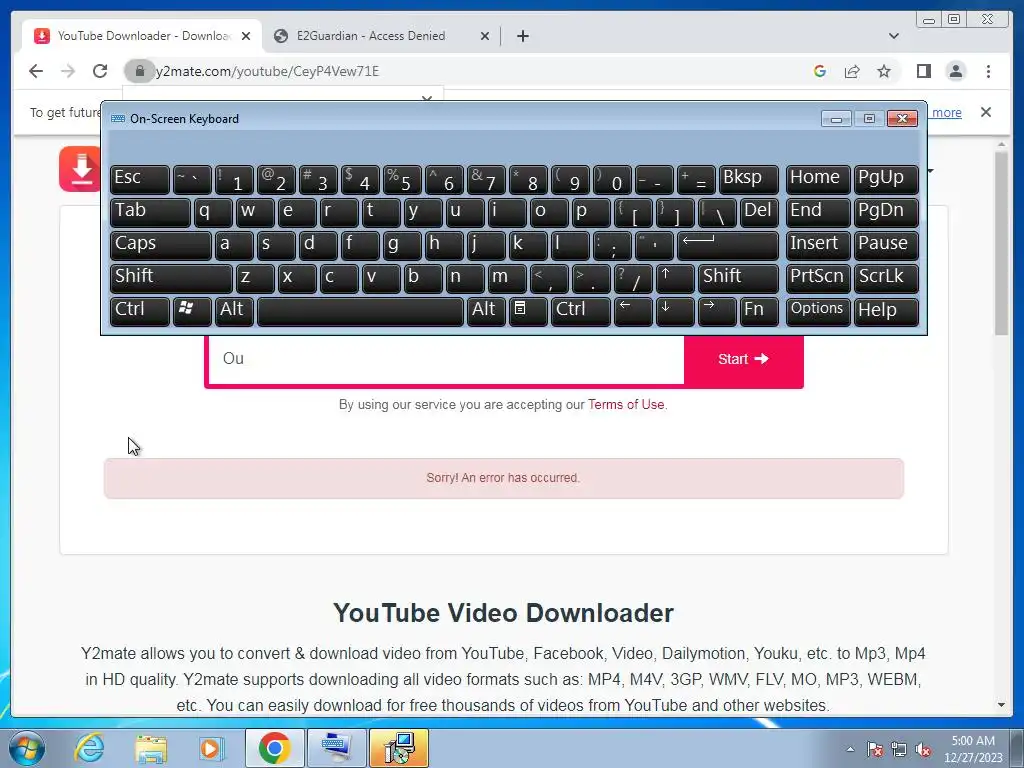Click the Enter key on keyboard
The height and width of the screenshot is (768, 1024).
728,245
